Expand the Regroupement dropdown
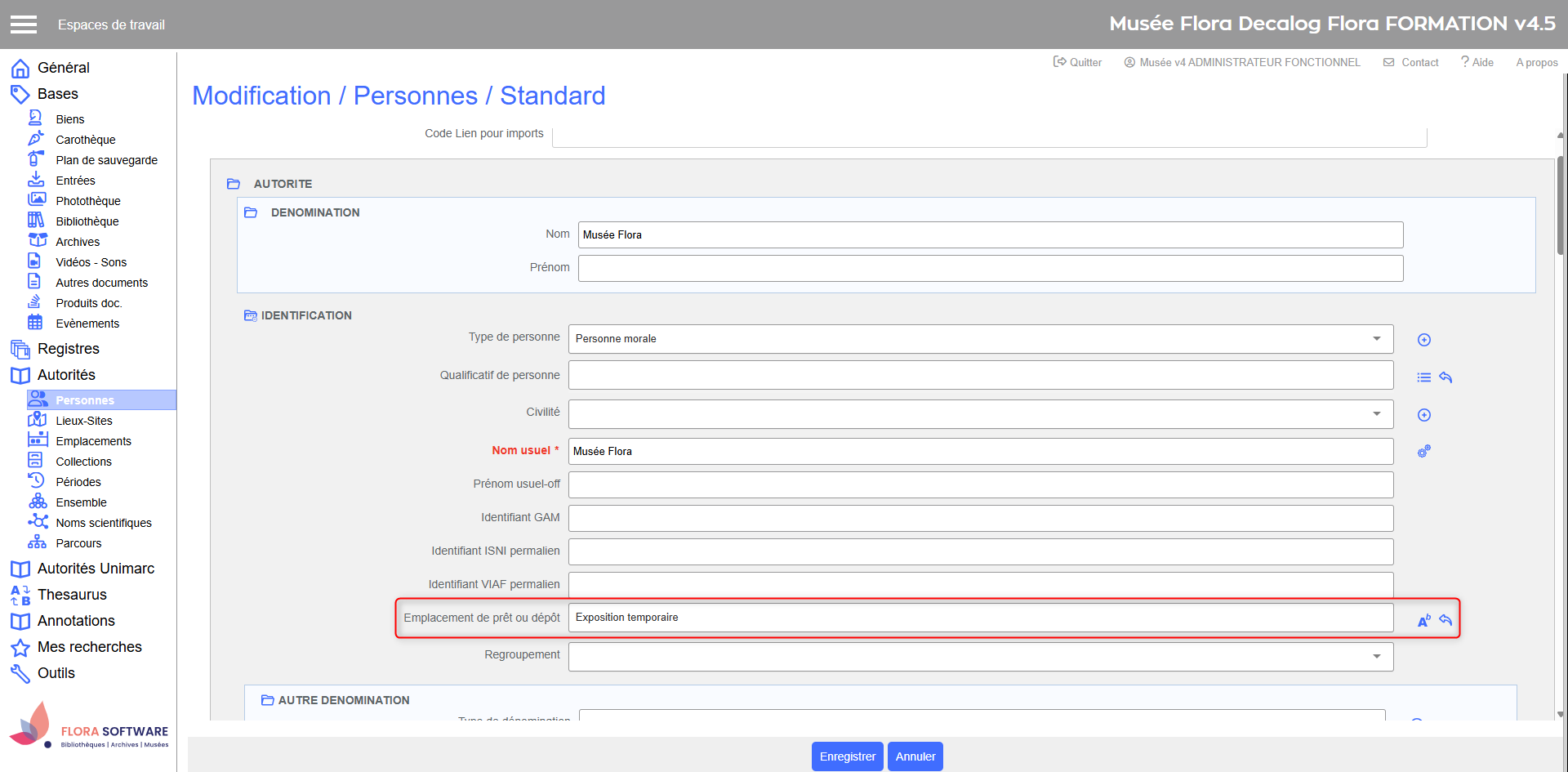The height and width of the screenshot is (772, 1568). [x=1376, y=657]
